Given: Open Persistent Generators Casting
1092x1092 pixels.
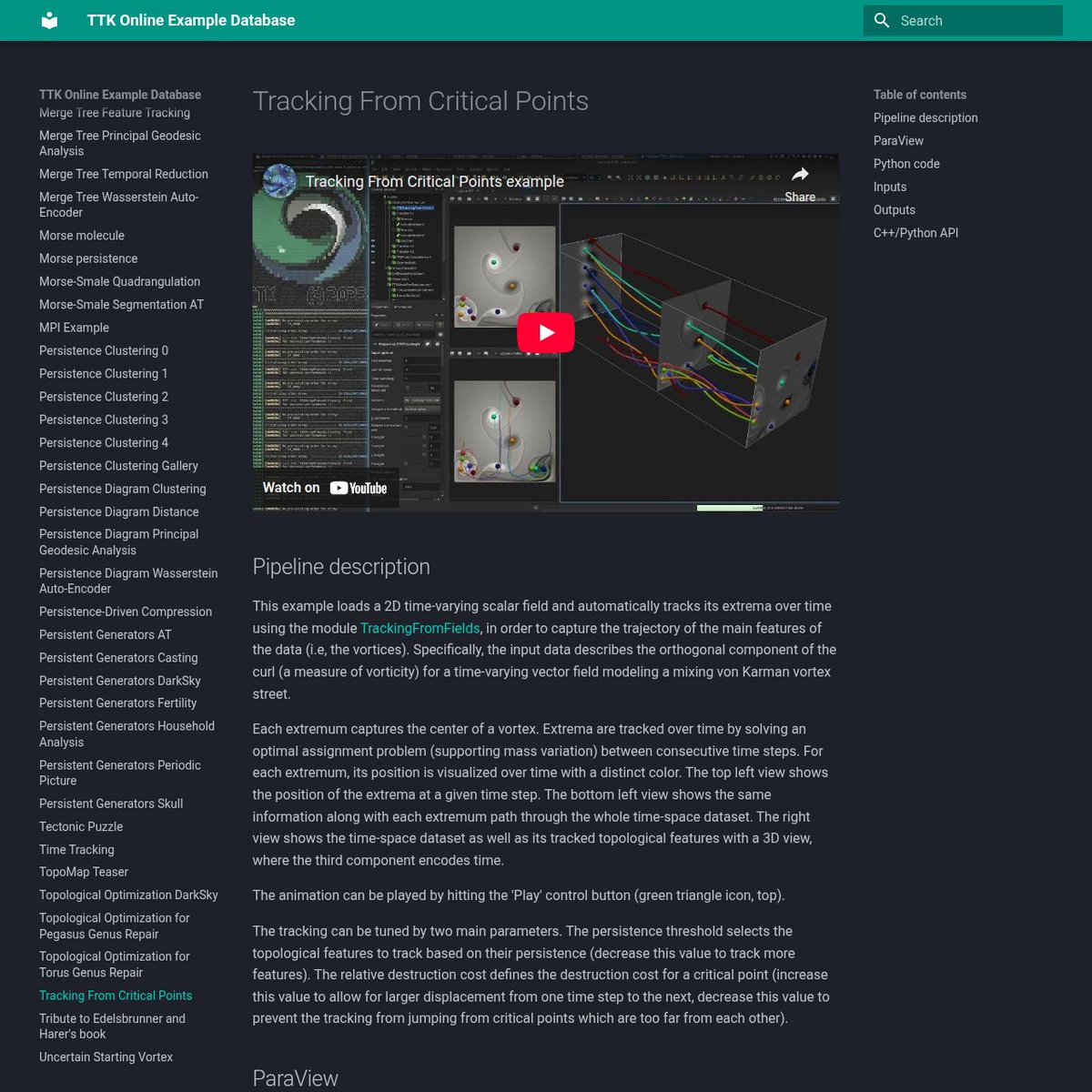Looking at the screenshot, I should (118, 657).
